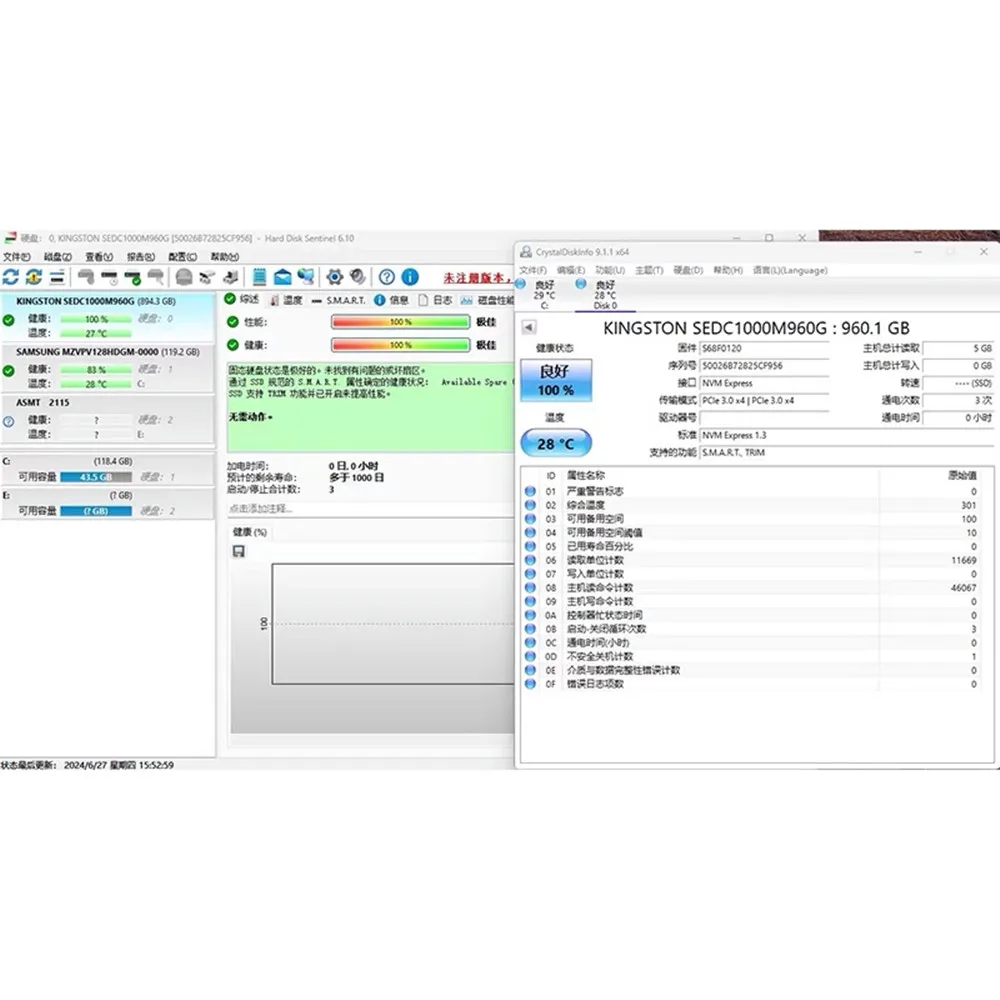The height and width of the screenshot is (1000, 1000).
Task: Click the speaker sound toolbar icon
Action: coord(358,277)
